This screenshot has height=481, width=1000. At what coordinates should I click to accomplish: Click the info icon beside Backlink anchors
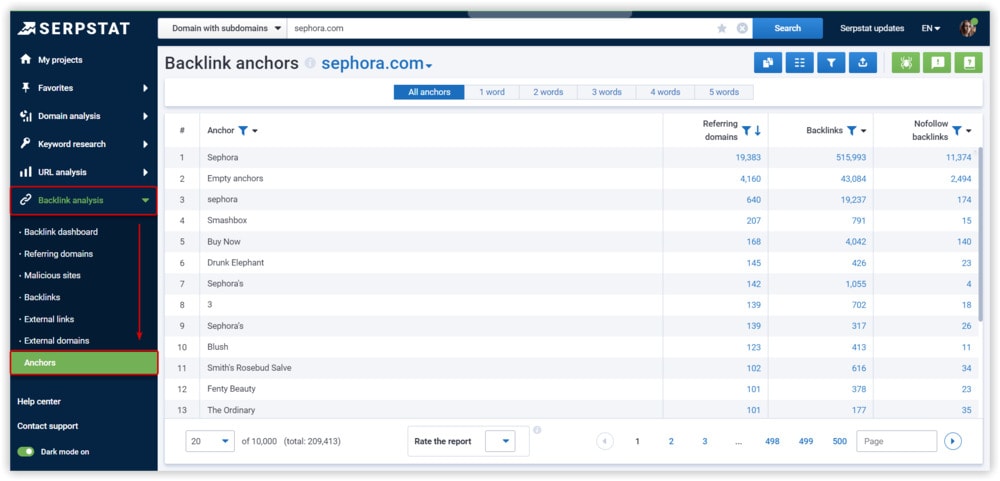point(310,64)
